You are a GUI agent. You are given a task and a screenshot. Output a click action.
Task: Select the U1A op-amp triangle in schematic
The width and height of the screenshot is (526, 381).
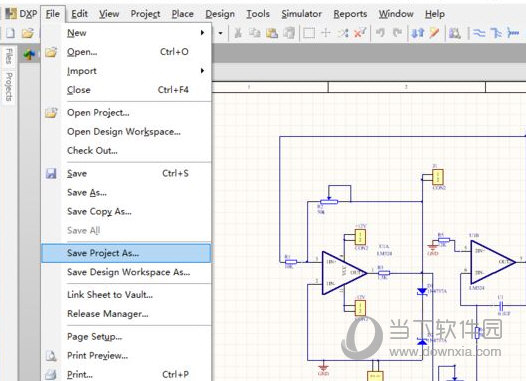344,273
